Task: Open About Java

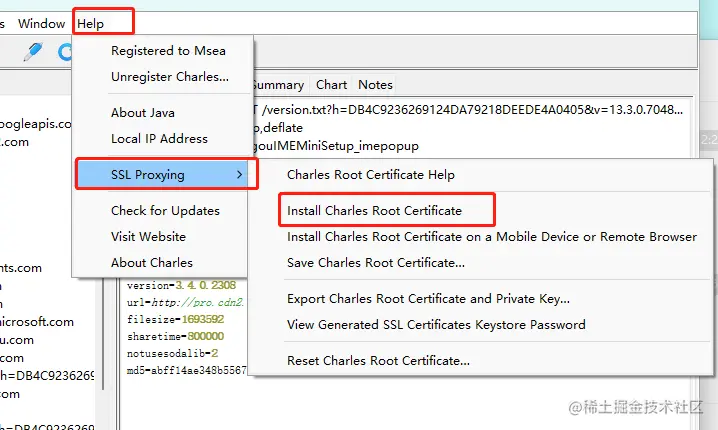Action: pyautogui.click(x=143, y=113)
